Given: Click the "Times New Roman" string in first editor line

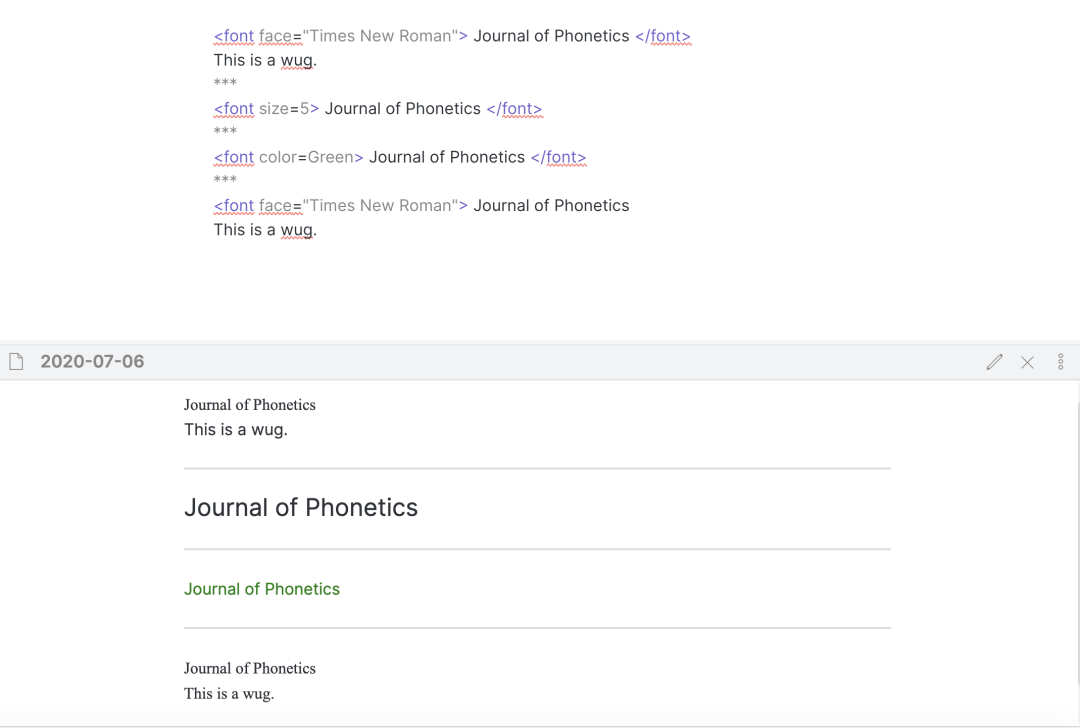Looking at the screenshot, I should (x=380, y=36).
